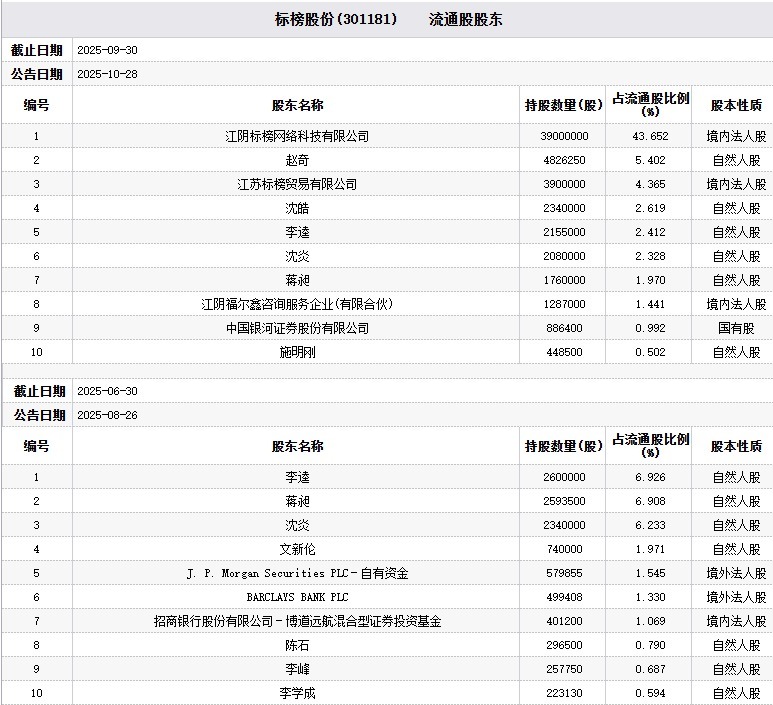This screenshot has width=773, height=705.
Task: Click shareholder name 赵奇
Action: click(297, 160)
